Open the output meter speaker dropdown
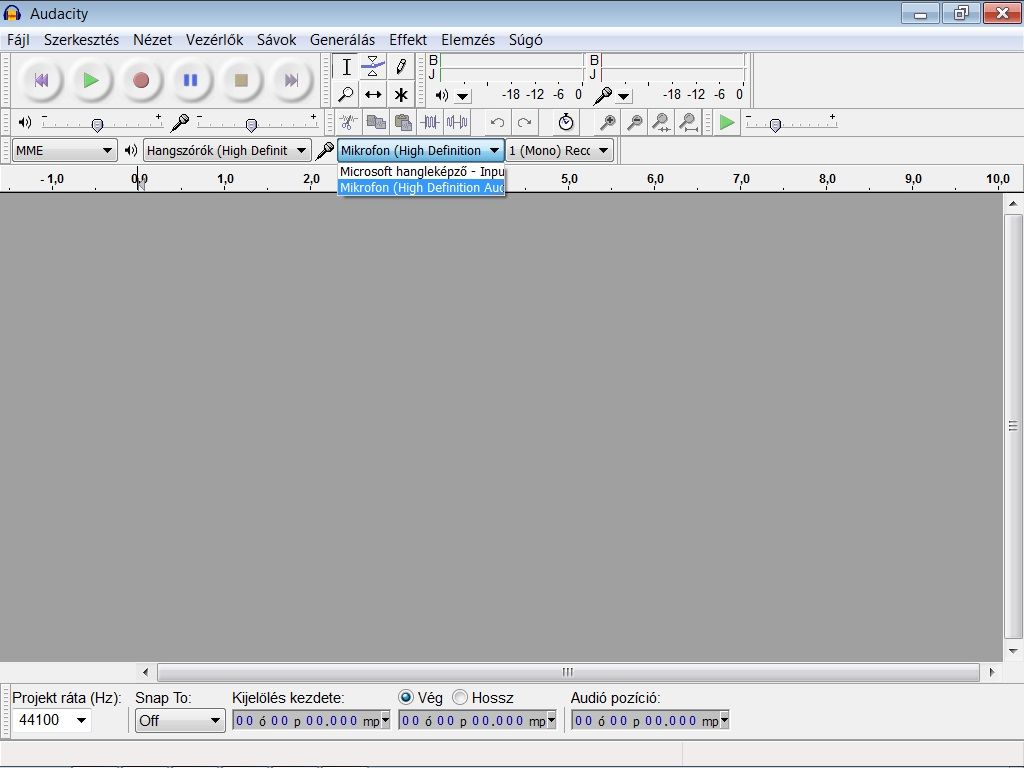Image resolution: width=1024 pixels, height=768 pixels. coord(463,97)
